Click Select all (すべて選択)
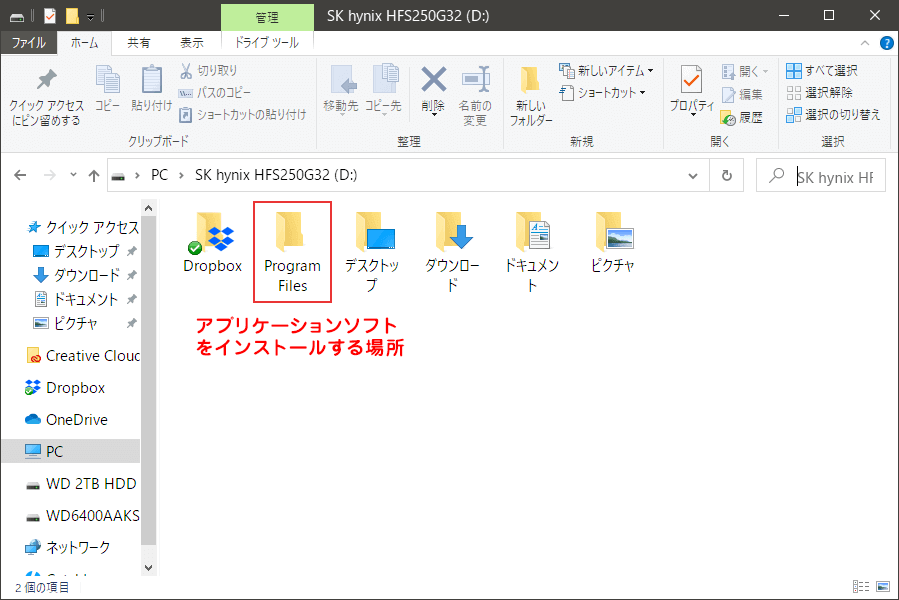899x600 pixels. 822,71
